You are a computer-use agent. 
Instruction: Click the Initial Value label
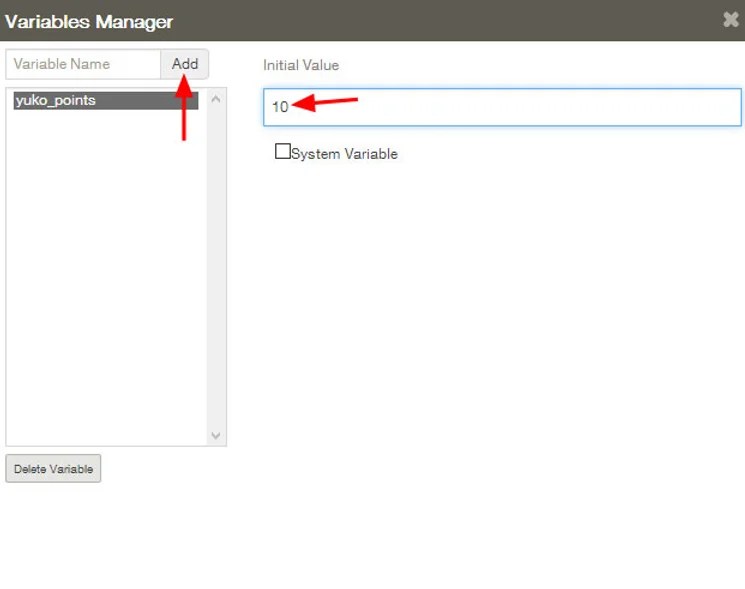(x=301, y=65)
